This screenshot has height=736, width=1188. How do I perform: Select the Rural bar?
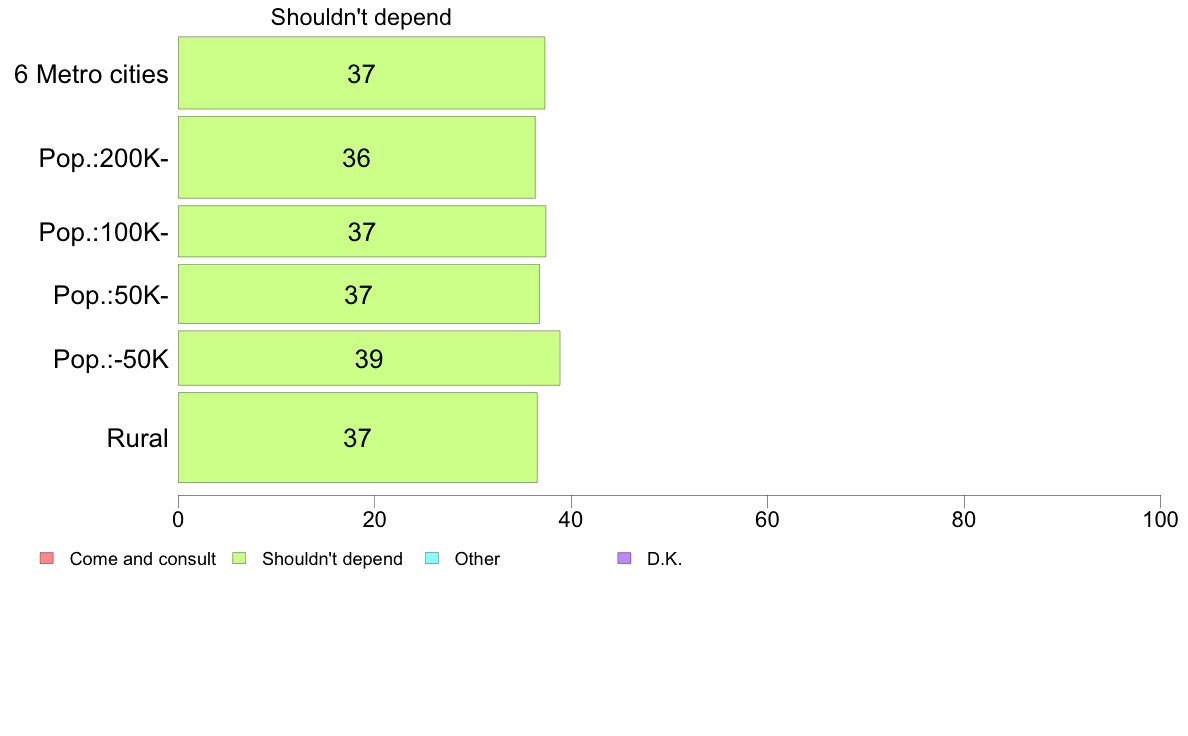358,437
